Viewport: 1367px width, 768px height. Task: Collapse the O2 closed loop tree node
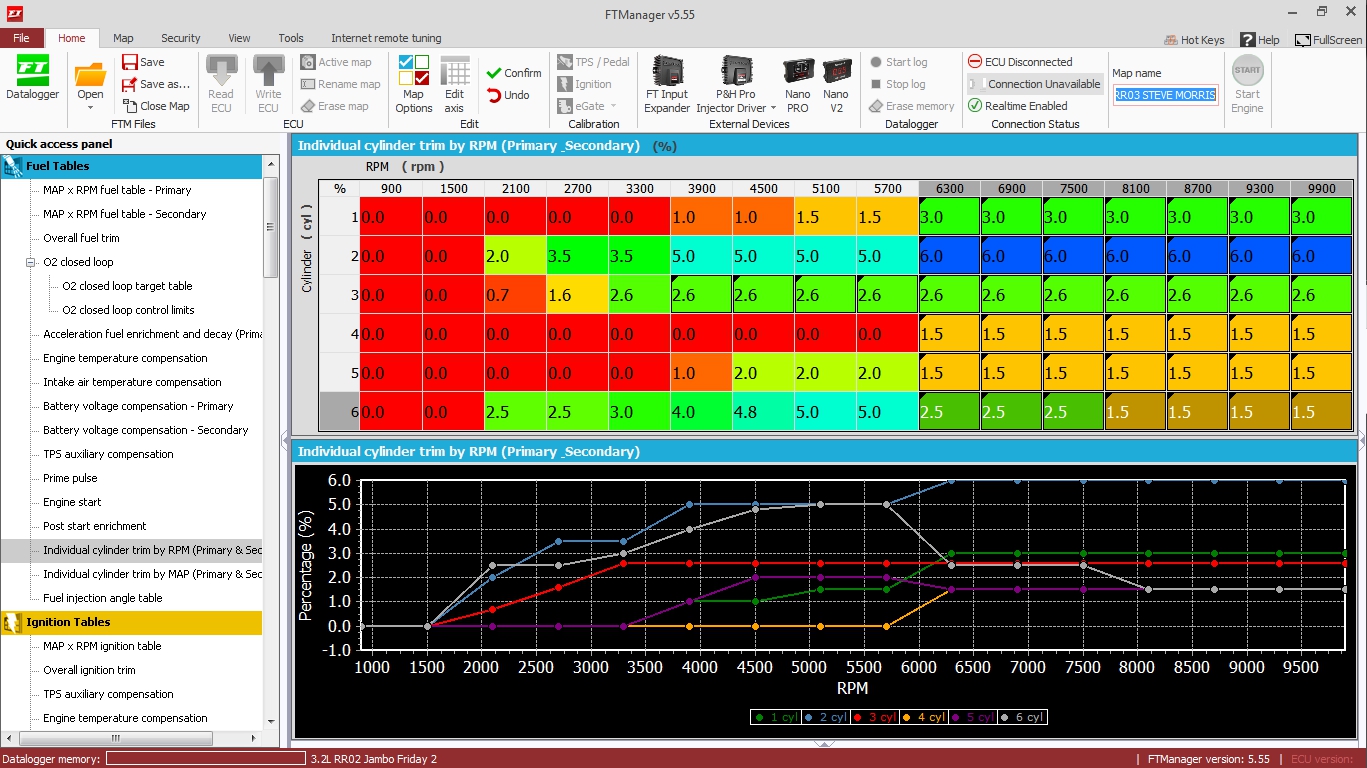(x=31, y=262)
